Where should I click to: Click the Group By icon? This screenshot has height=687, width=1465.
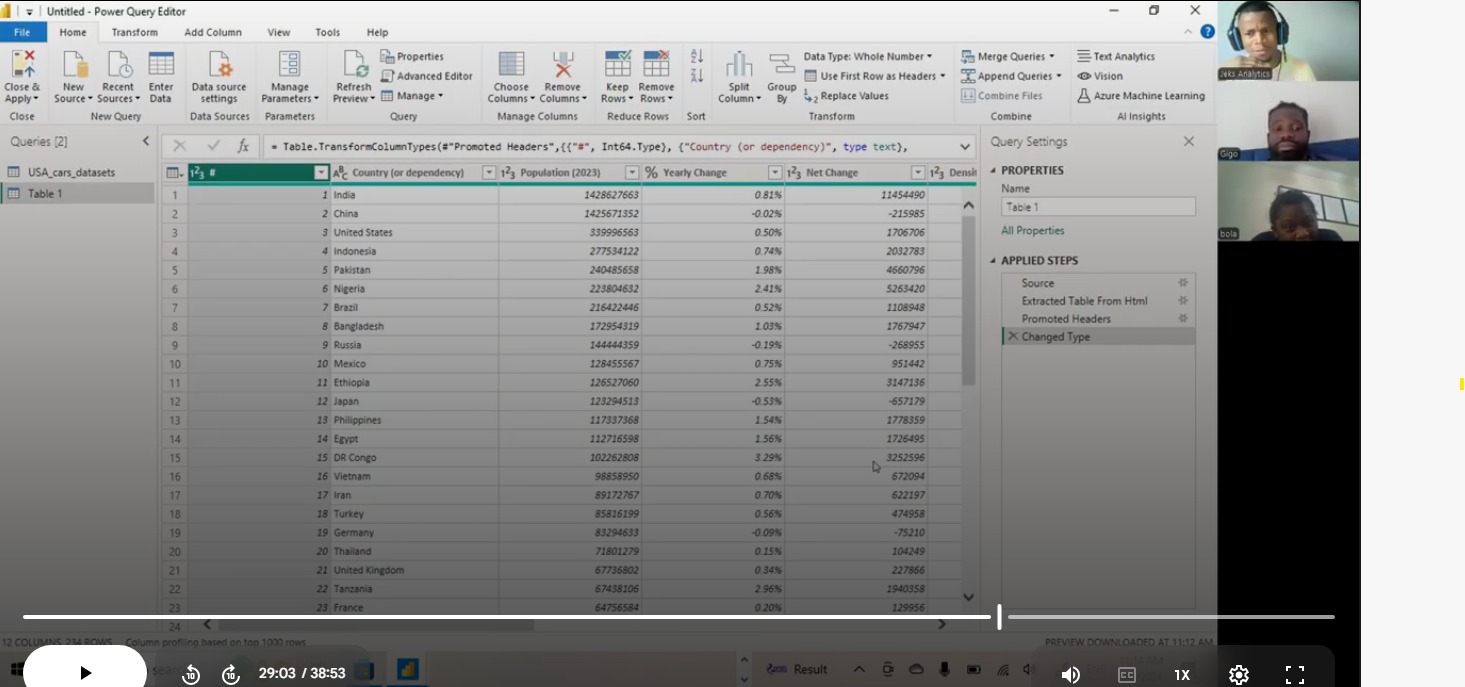782,66
